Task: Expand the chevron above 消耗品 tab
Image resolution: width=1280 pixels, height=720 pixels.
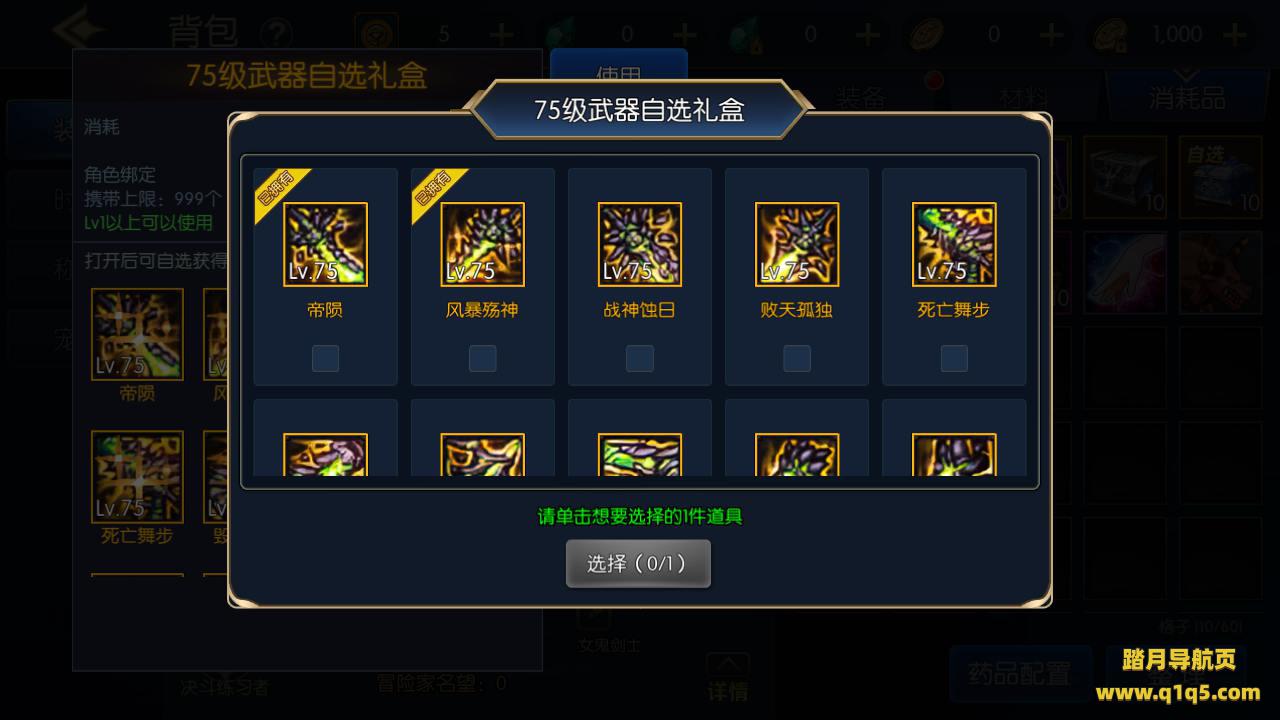Action: [1186, 76]
